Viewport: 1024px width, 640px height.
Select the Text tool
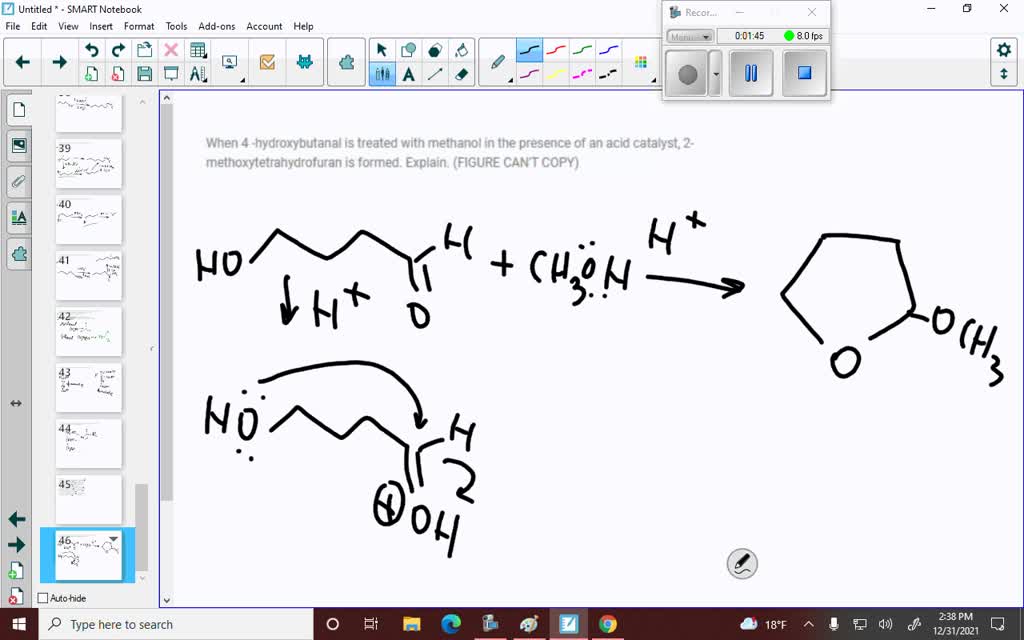pos(410,75)
